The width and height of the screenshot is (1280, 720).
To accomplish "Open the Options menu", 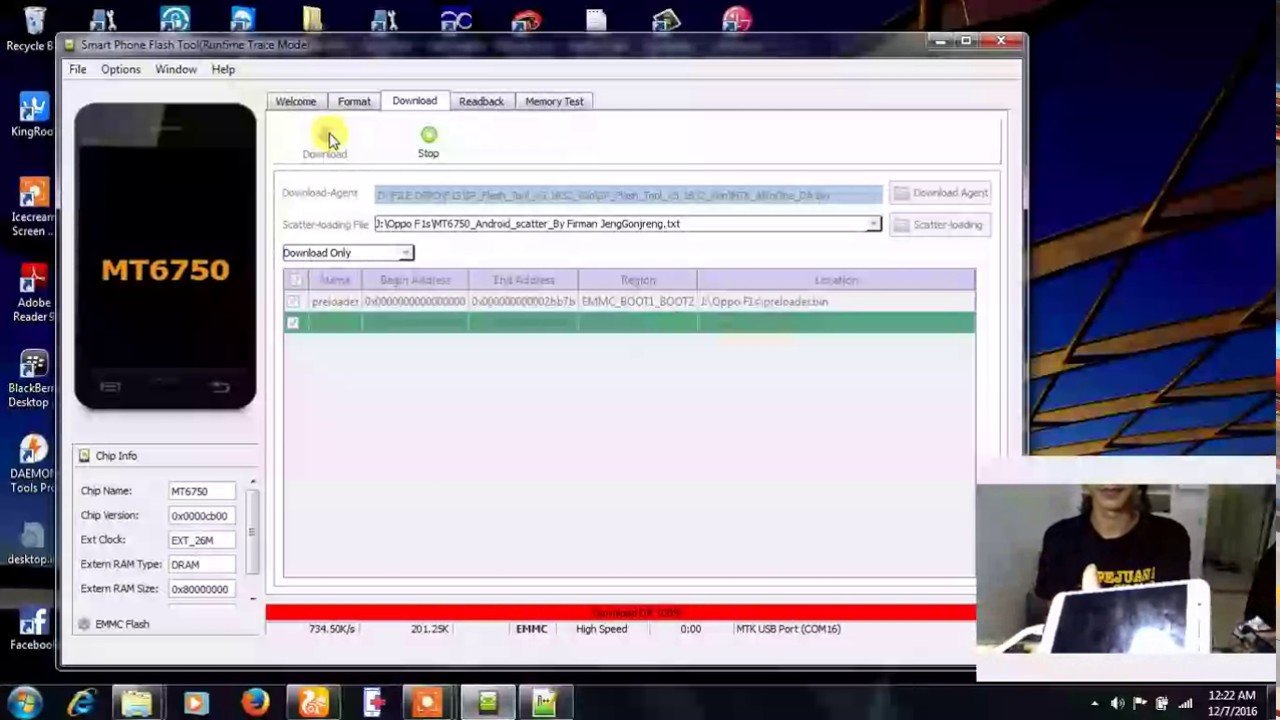I will (x=121, y=70).
